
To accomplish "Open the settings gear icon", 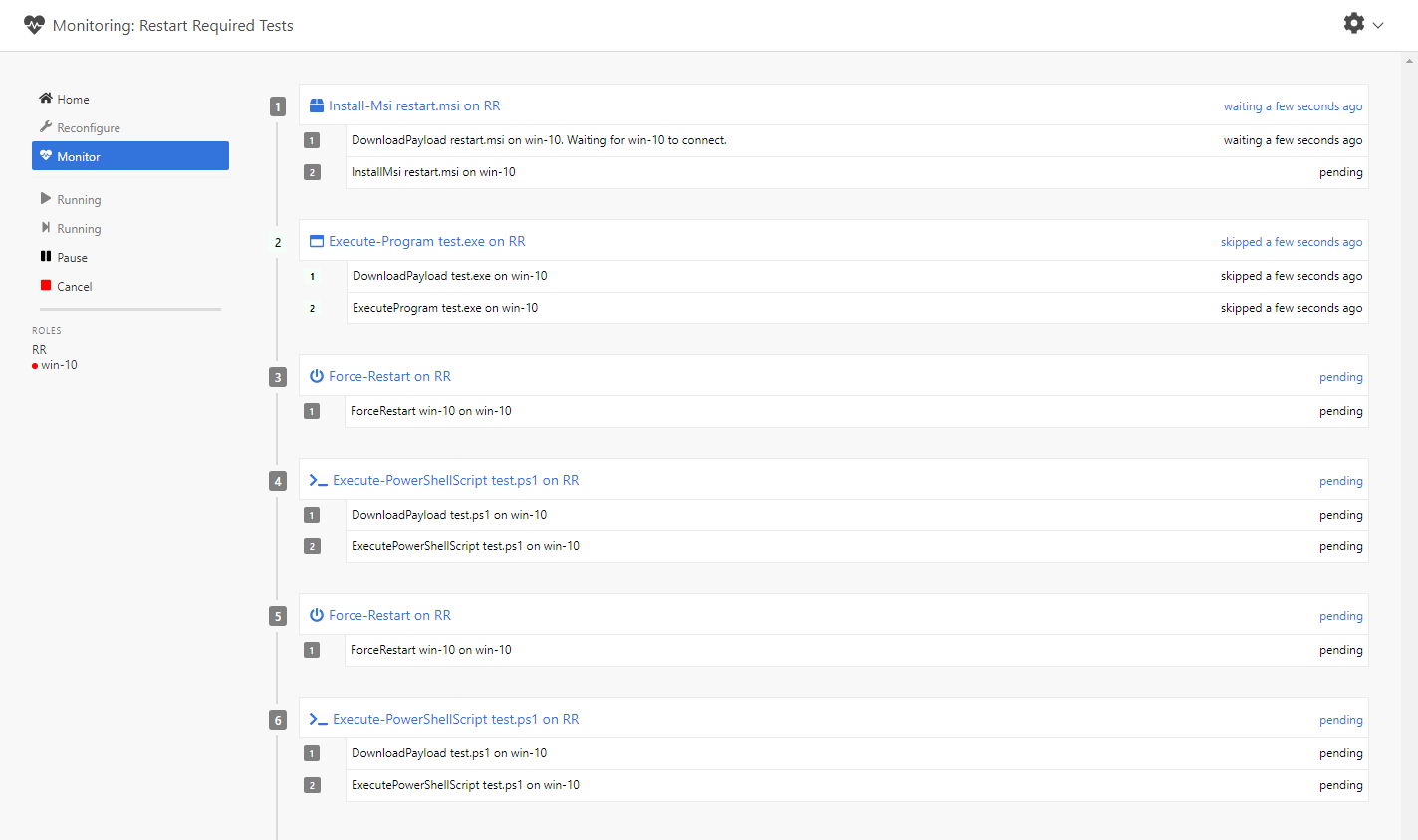I will [1353, 23].
